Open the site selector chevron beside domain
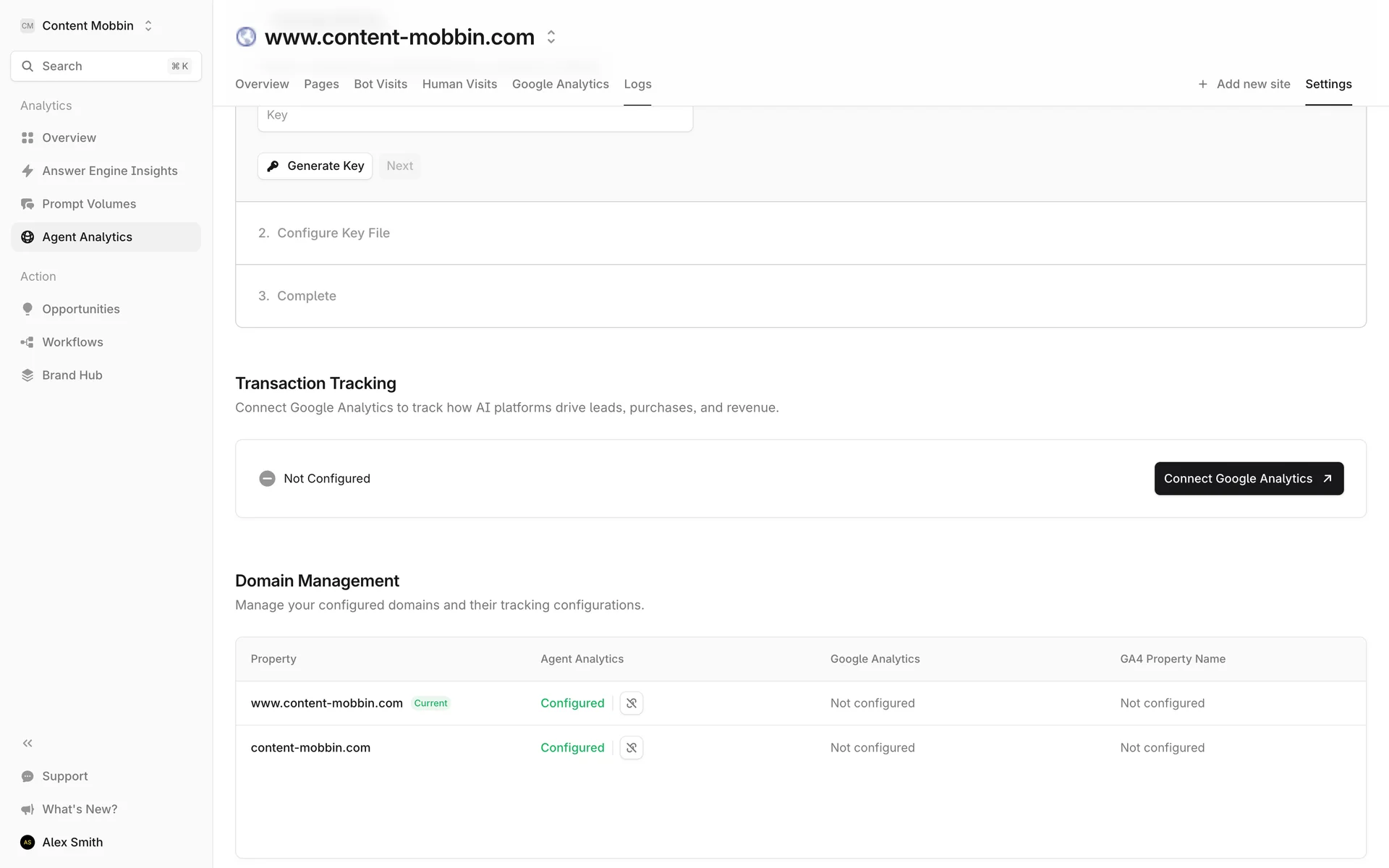The height and width of the screenshot is (868, 1389). 551,37
